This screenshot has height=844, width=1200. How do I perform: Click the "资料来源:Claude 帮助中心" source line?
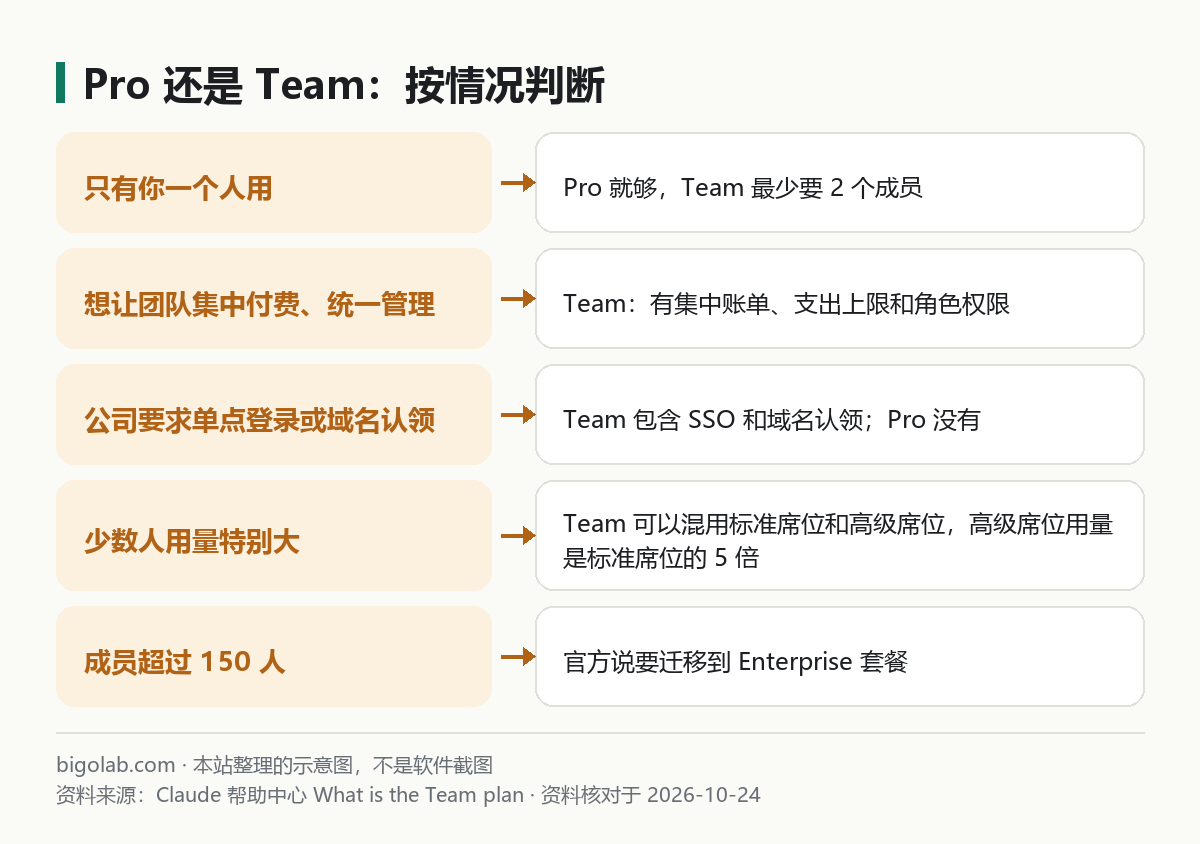pyautogui.click(x=408, y=796)
